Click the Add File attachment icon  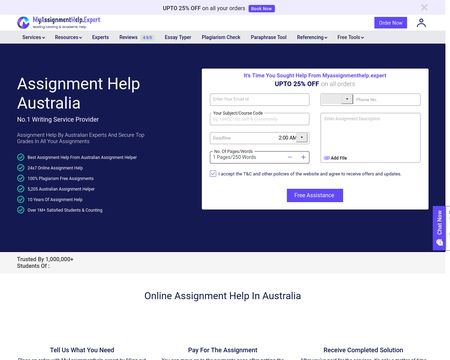tap(327, 158)
